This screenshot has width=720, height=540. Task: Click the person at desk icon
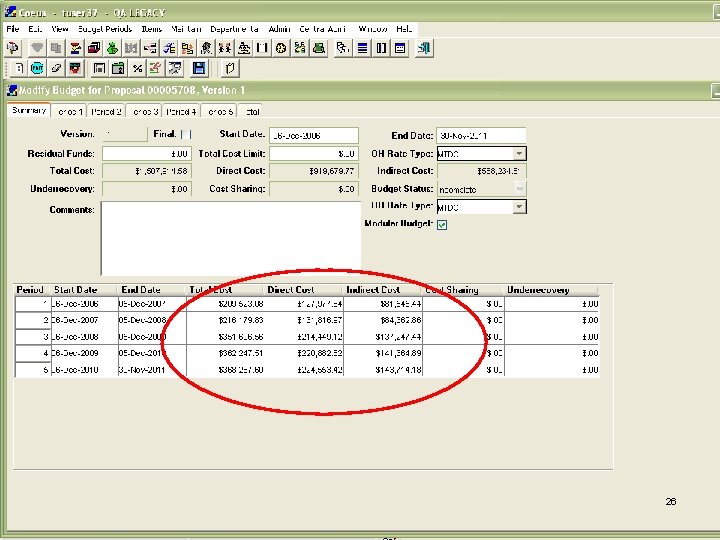tap(244, 48)
